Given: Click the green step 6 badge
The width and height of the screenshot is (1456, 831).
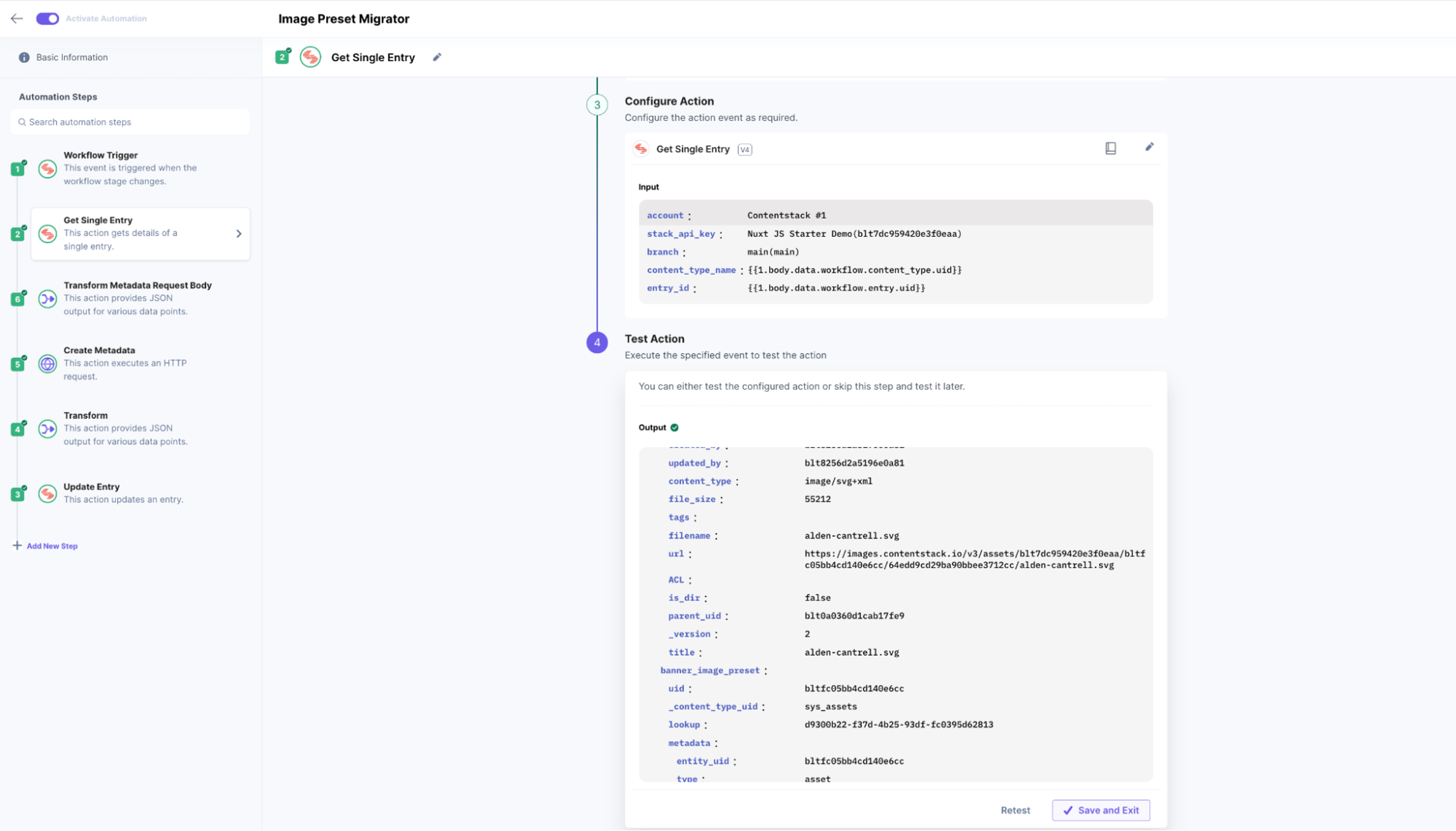Looking at the screenshot, I should point(18,299).
